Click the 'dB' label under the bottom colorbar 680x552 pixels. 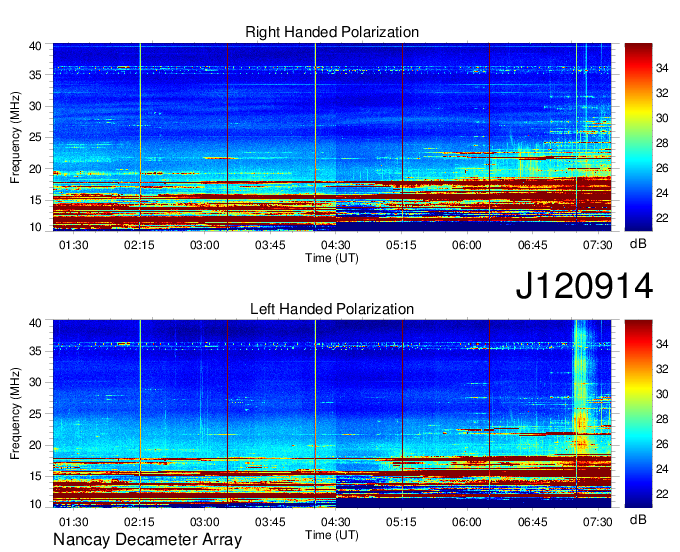coord(638,519)
